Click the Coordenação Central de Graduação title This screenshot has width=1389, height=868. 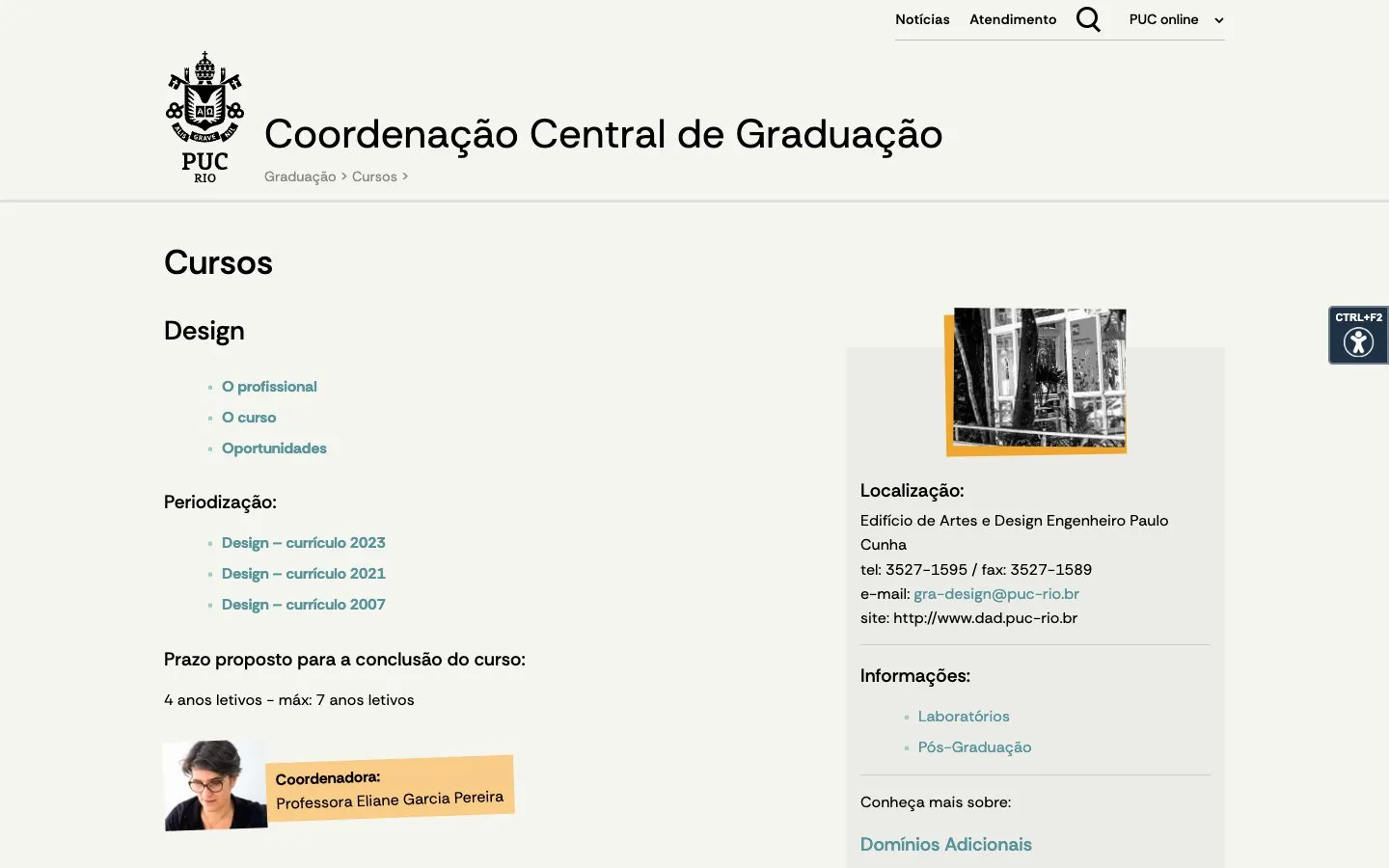(604, 134)
